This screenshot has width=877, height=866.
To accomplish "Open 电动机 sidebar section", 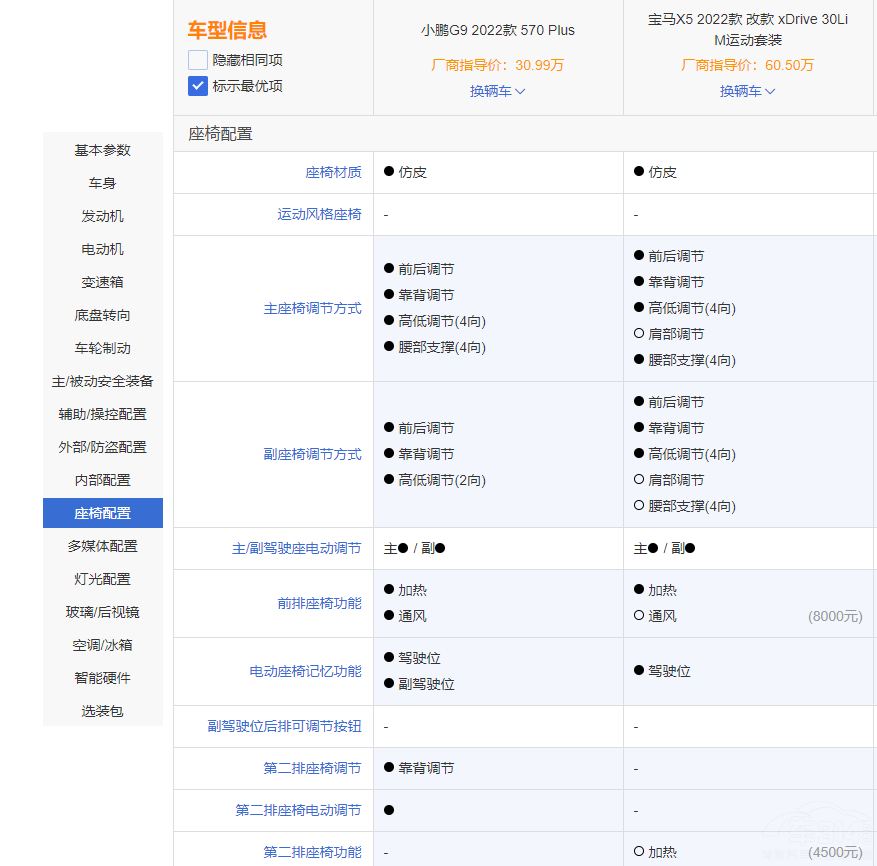I will pos(102,249).
